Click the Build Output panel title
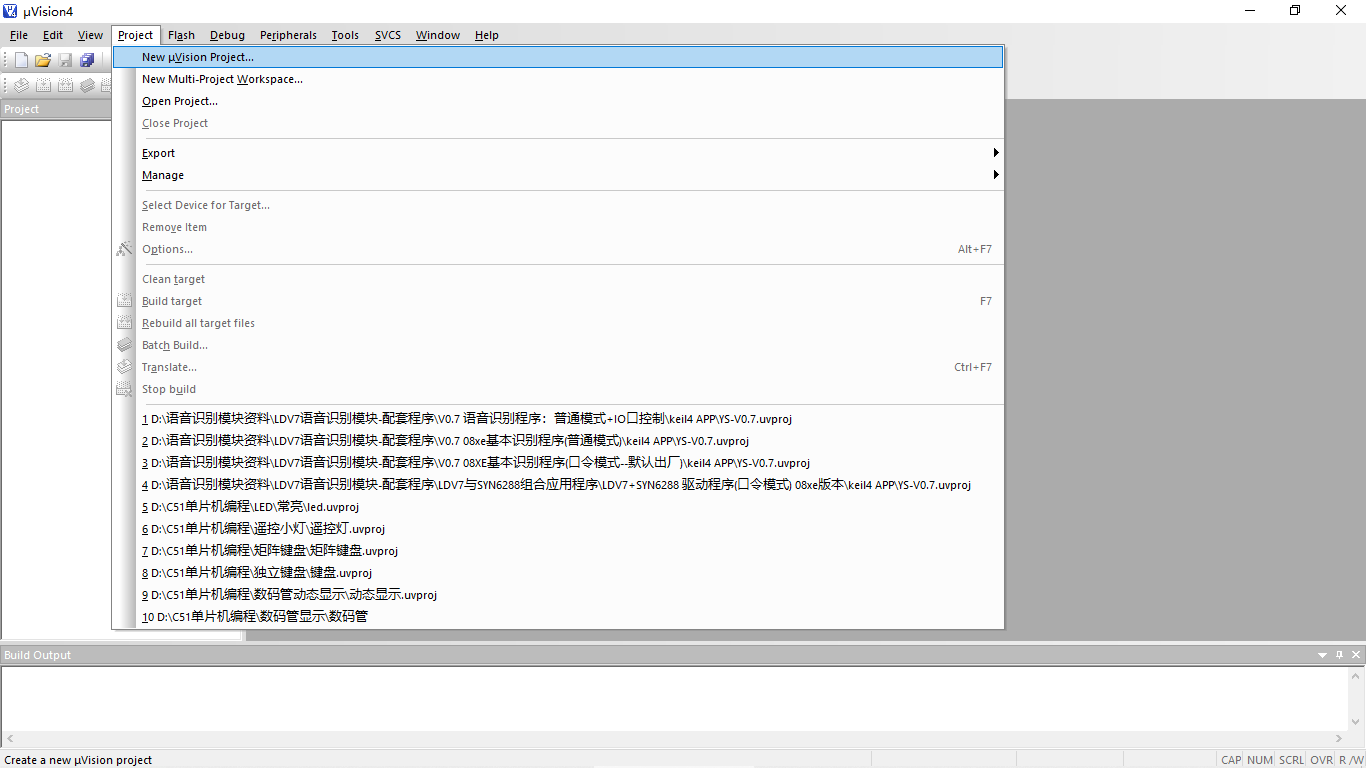 coord(38,655)
